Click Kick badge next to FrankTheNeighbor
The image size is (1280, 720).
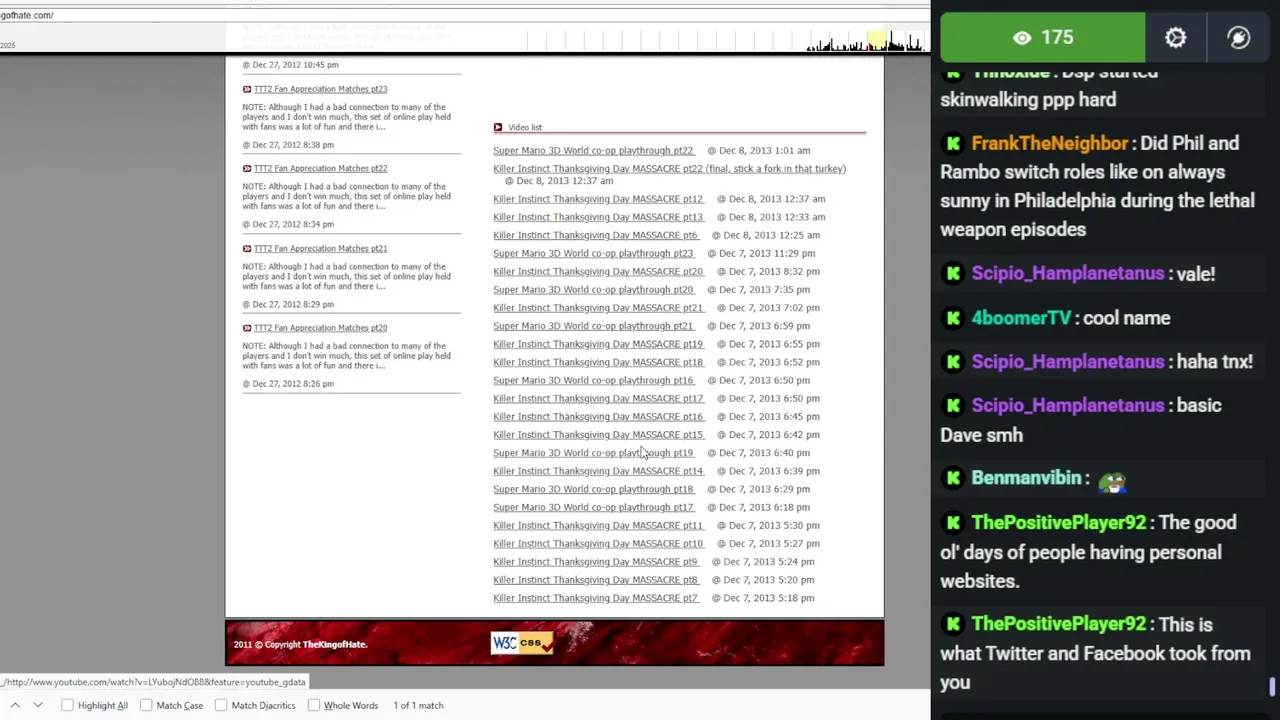click(x=953, y=144)
